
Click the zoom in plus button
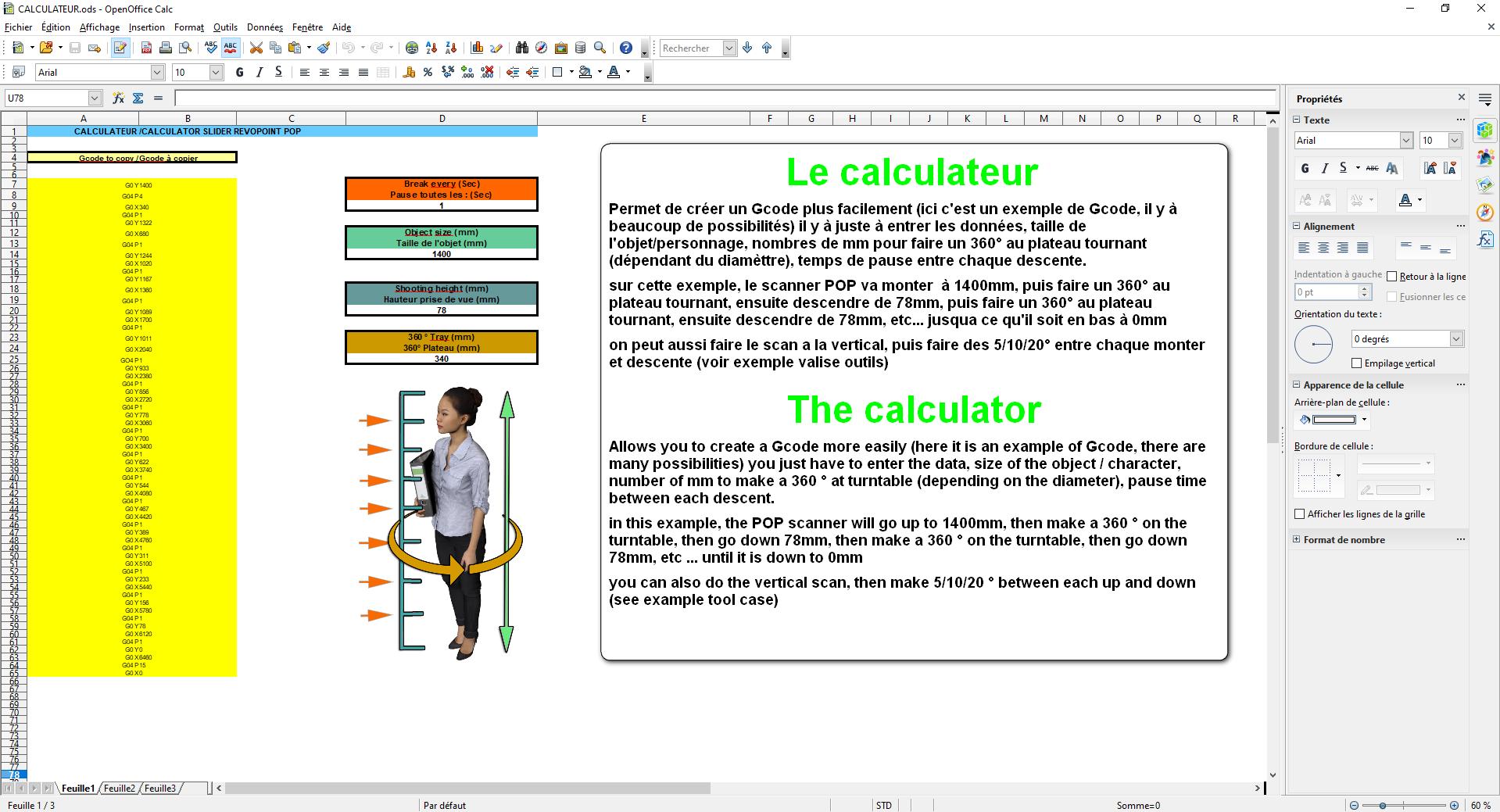[x=1454, y=805]
